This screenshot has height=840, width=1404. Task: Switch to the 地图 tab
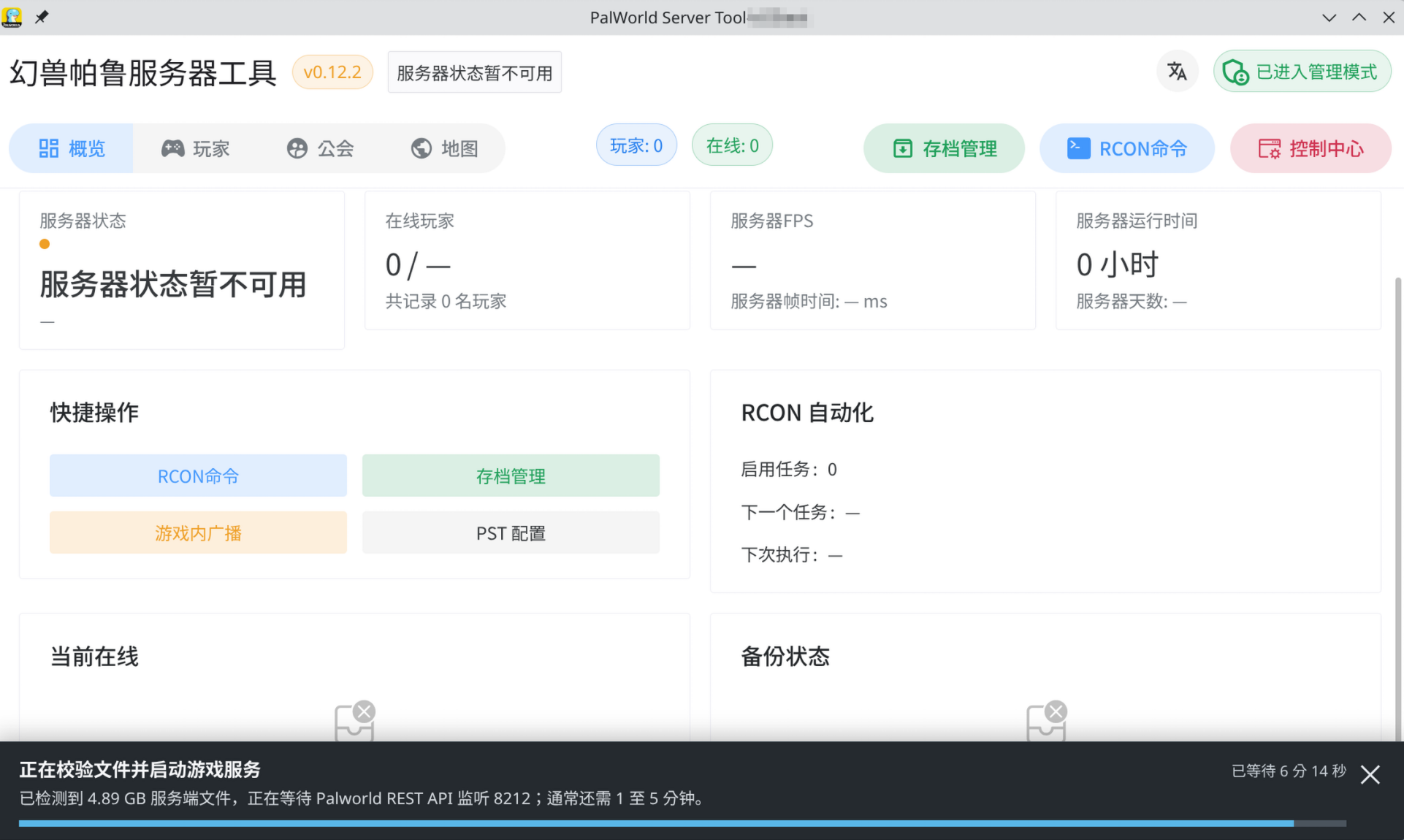(444, 148)
